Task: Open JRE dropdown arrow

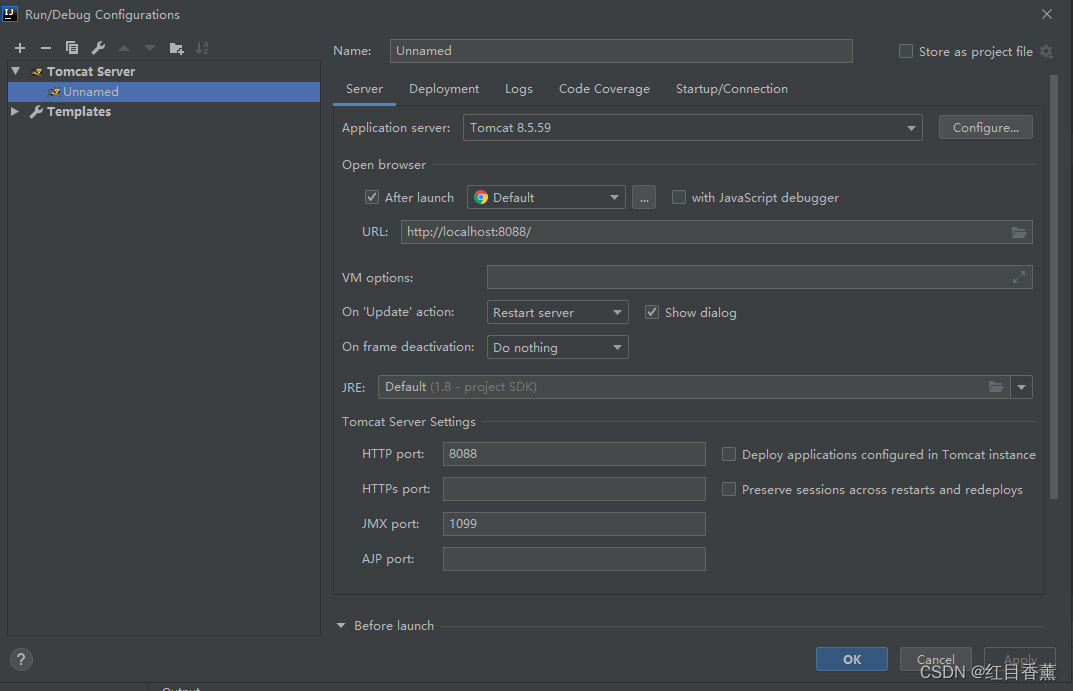Action: tap(1021, 387)
